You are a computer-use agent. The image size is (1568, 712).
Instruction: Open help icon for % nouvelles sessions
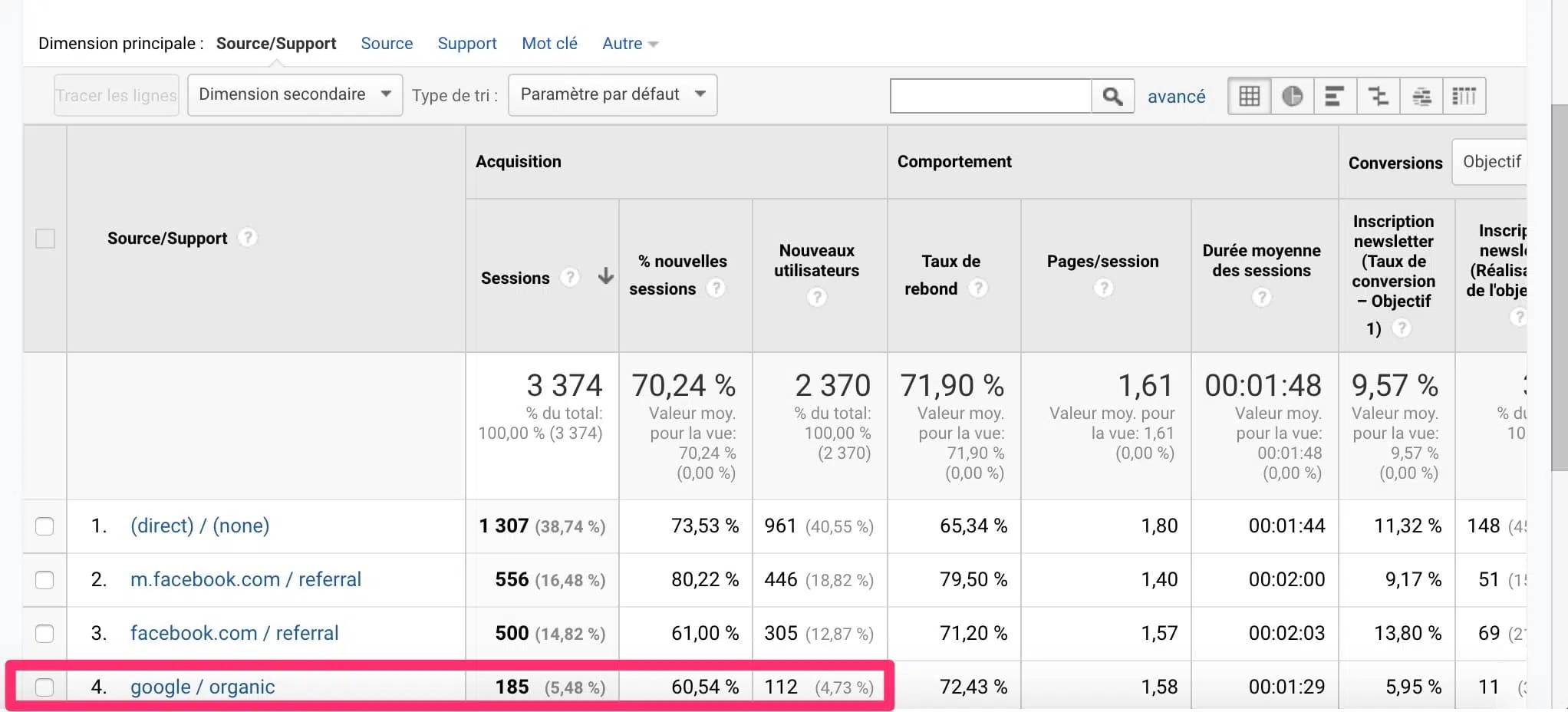(x=716, y=288)
